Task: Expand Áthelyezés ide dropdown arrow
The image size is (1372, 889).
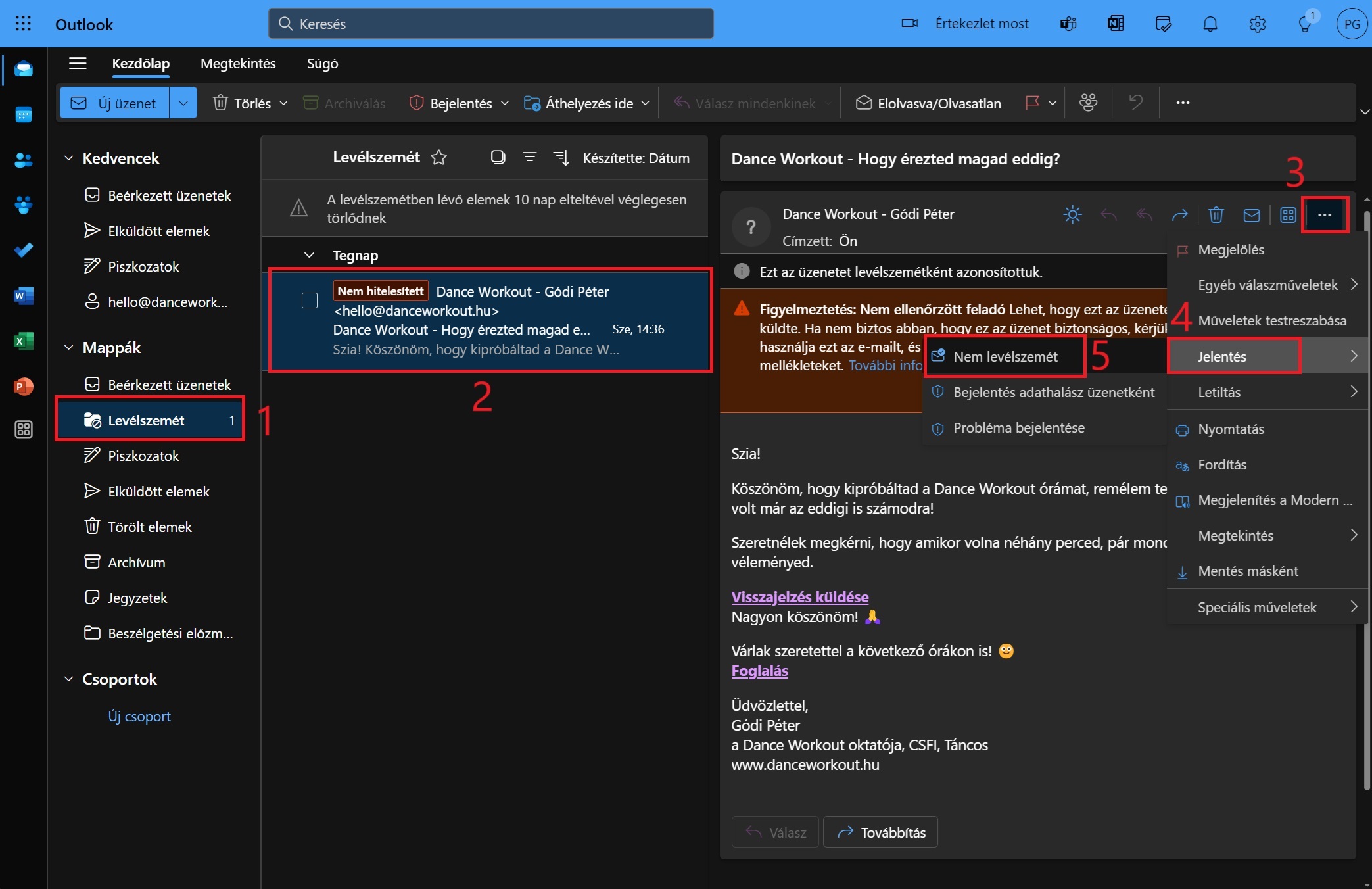Action: 645,103
